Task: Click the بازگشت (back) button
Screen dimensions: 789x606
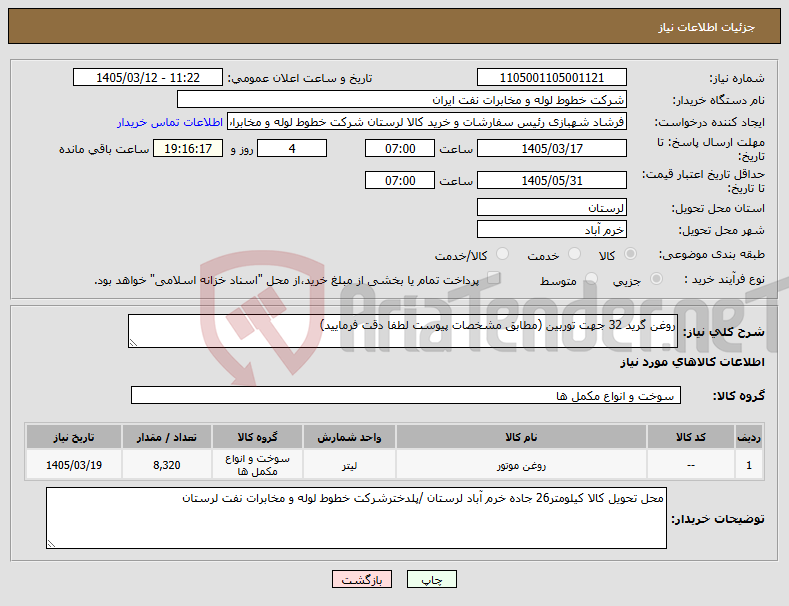Action: pos(362,579)
